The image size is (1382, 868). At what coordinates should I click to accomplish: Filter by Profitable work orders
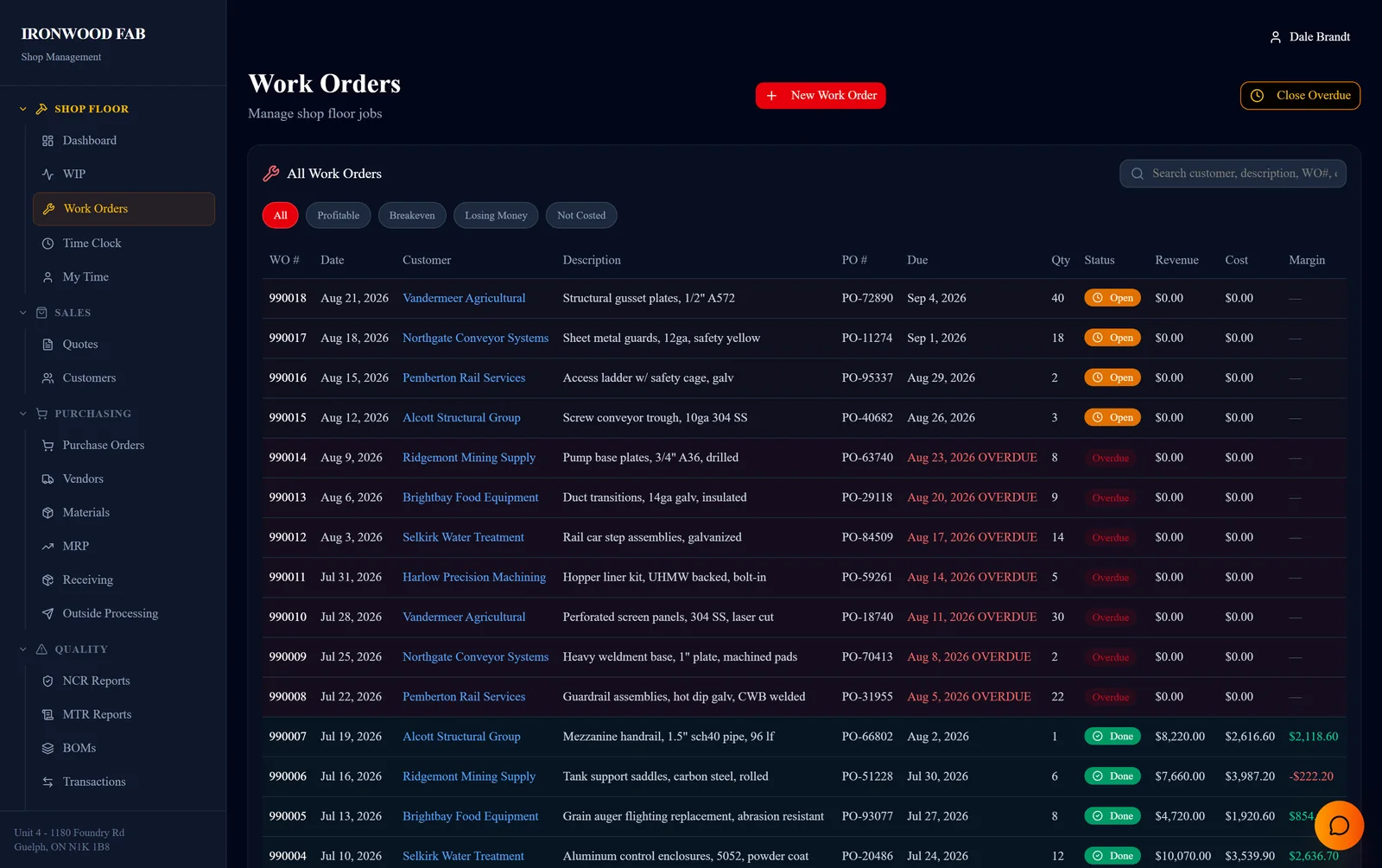338,216
